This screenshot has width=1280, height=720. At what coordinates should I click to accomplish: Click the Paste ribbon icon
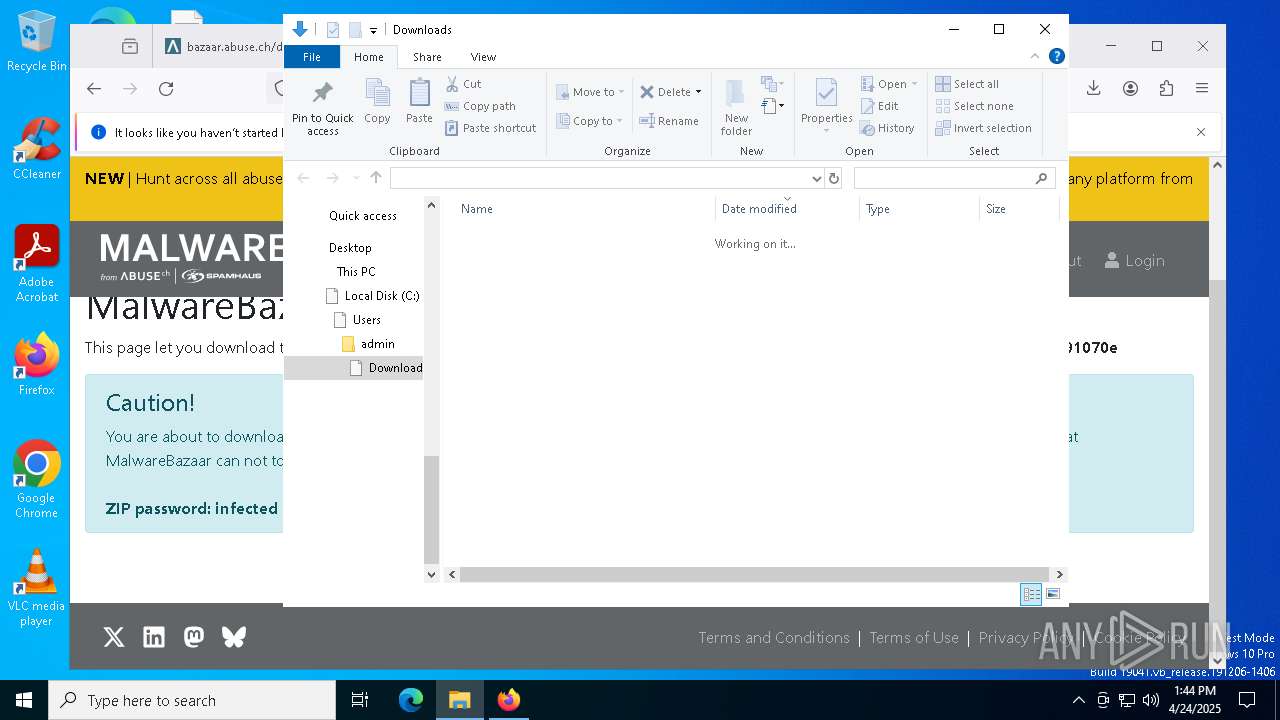point(419,102)
